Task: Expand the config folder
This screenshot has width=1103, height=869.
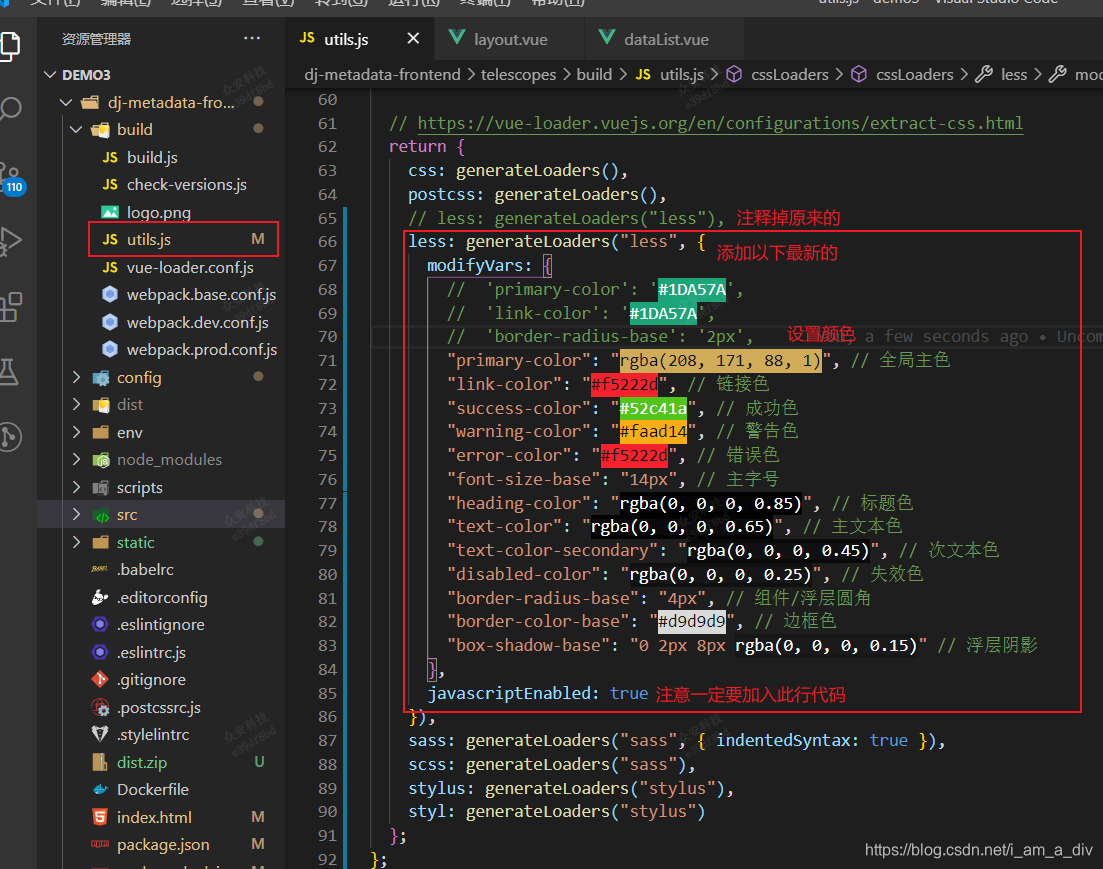Action: click(x=77, y=378)
